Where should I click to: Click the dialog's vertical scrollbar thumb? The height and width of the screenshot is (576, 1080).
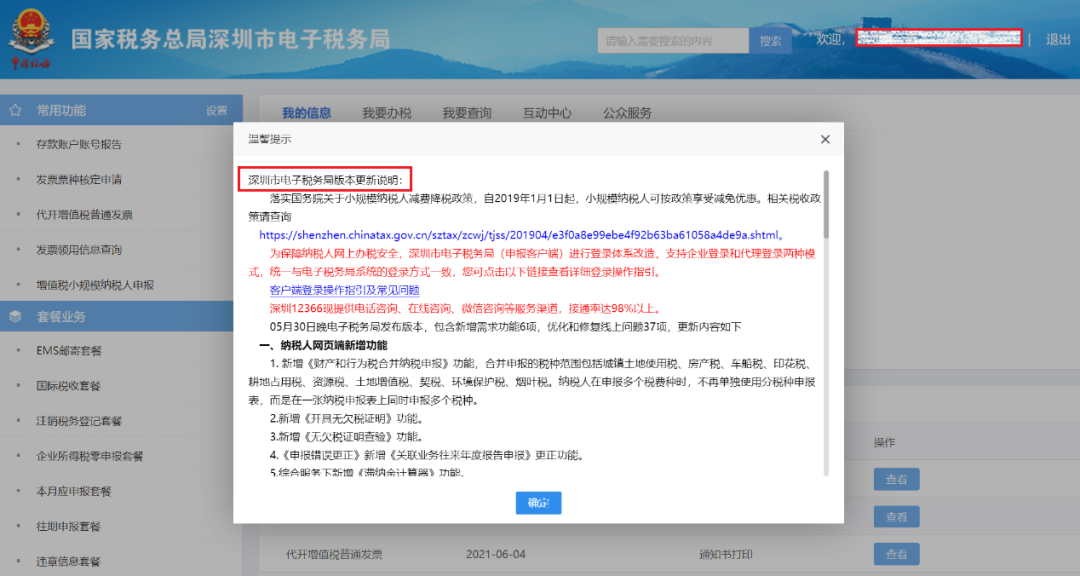(x=826, y=204)
